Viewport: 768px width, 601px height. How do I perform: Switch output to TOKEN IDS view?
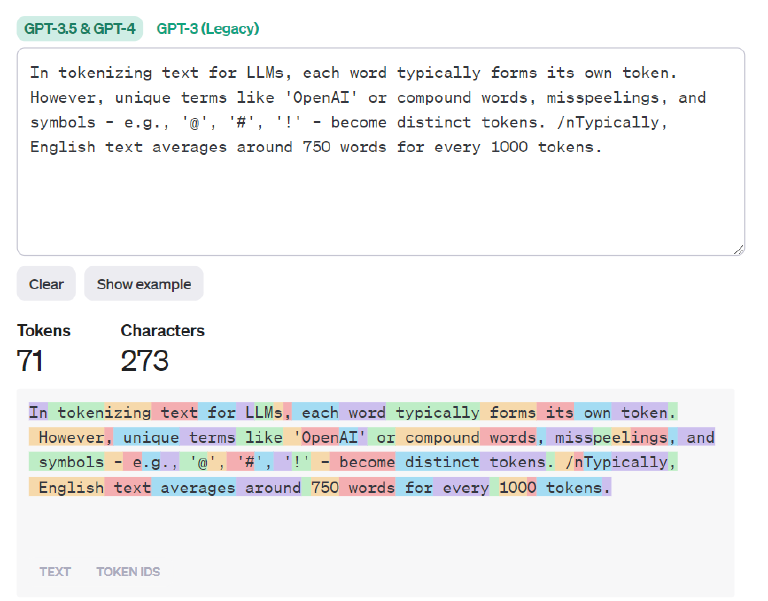coord(128,572)
